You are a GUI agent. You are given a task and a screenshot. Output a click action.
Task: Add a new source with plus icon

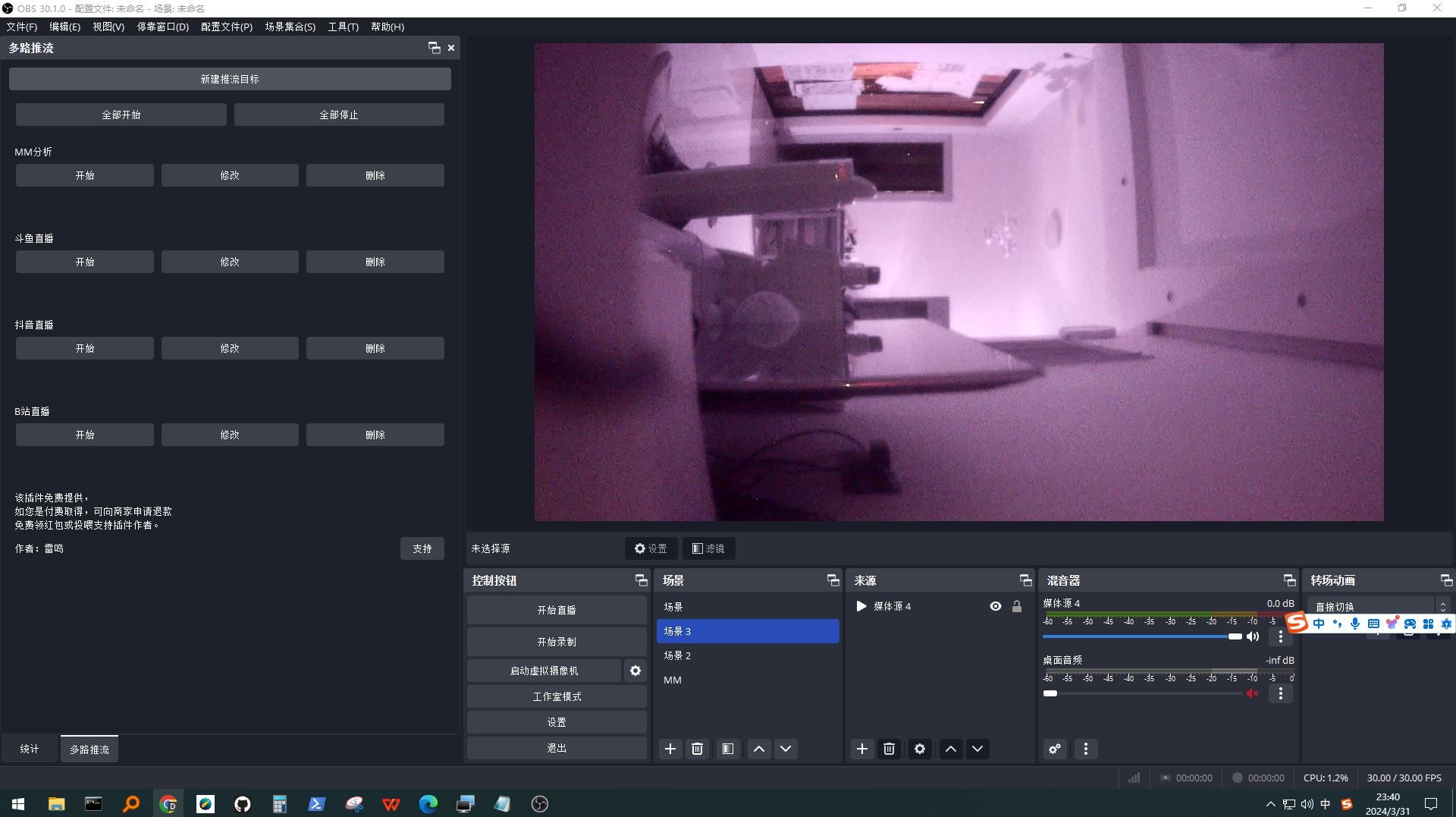(x=862, y=749)
